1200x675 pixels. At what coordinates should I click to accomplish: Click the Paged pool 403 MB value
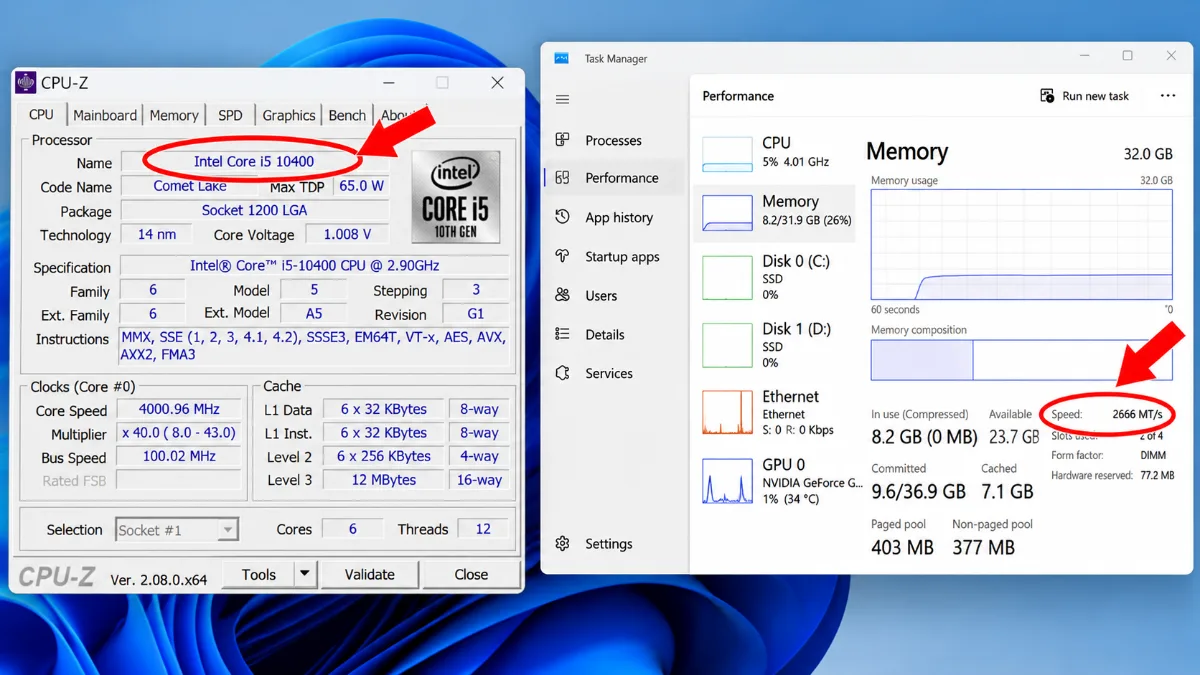point(902,547)
